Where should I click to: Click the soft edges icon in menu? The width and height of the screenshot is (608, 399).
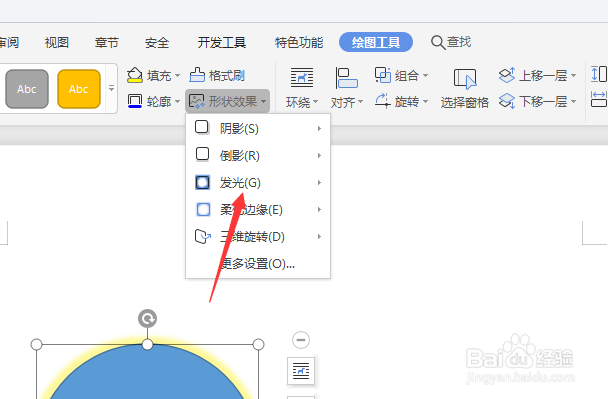[203, 209]
